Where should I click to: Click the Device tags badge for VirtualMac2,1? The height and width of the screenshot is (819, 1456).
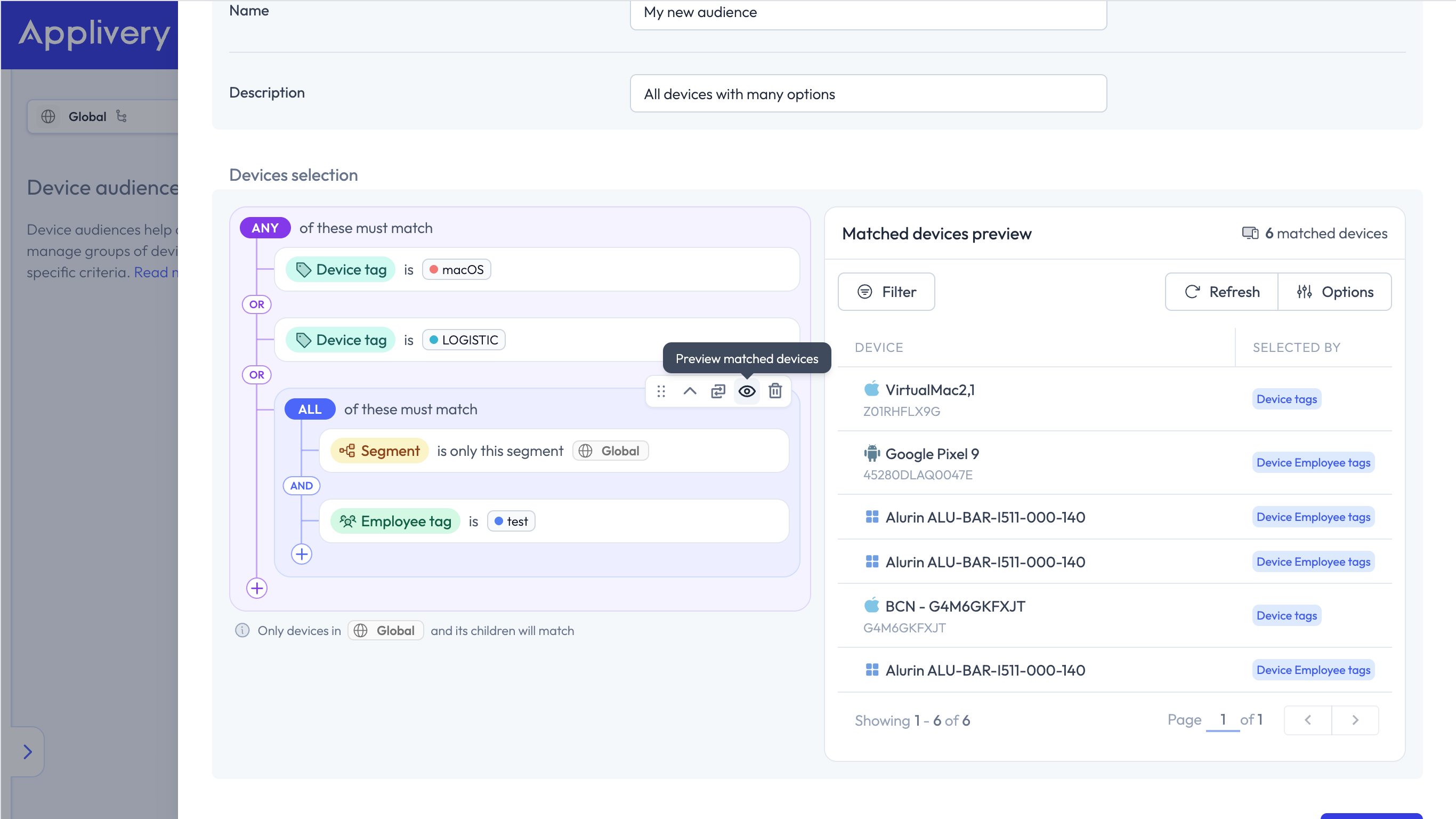pos(1287,399)
